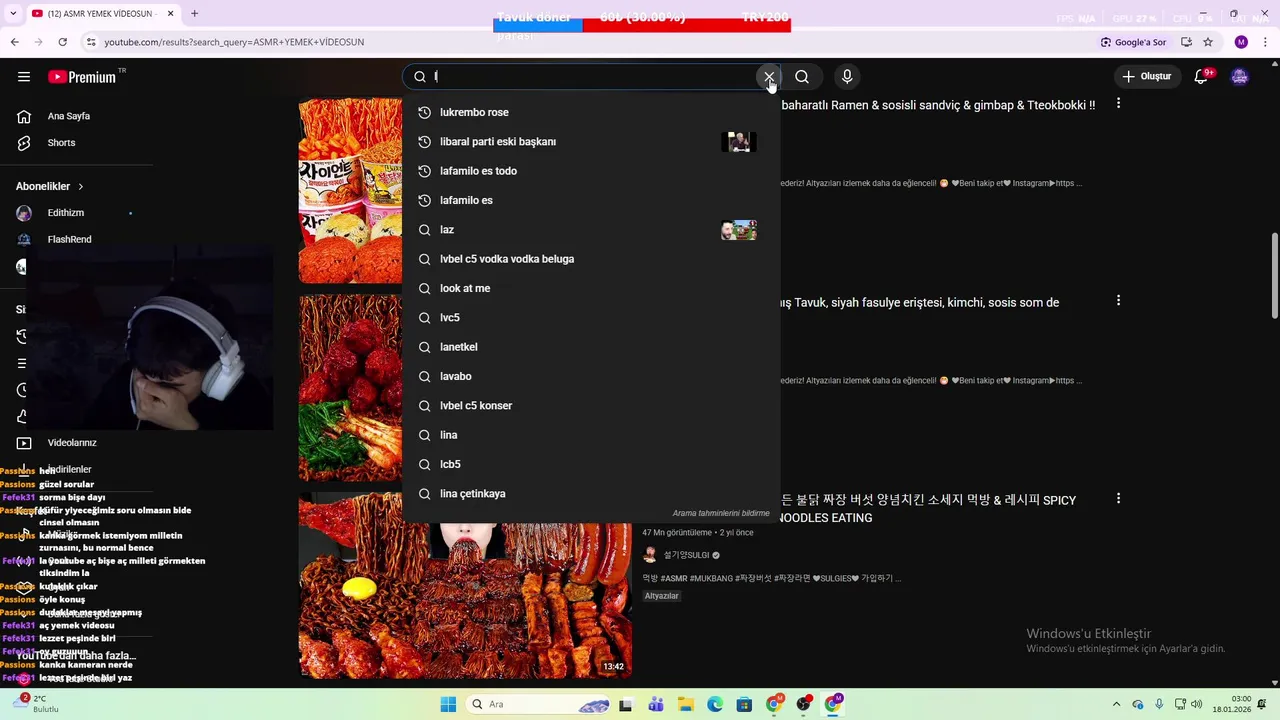This screenshot has height=720, width=1280.
Task: Click "Arama tahminlerini bildirme" link
Action: coord(721,513)
